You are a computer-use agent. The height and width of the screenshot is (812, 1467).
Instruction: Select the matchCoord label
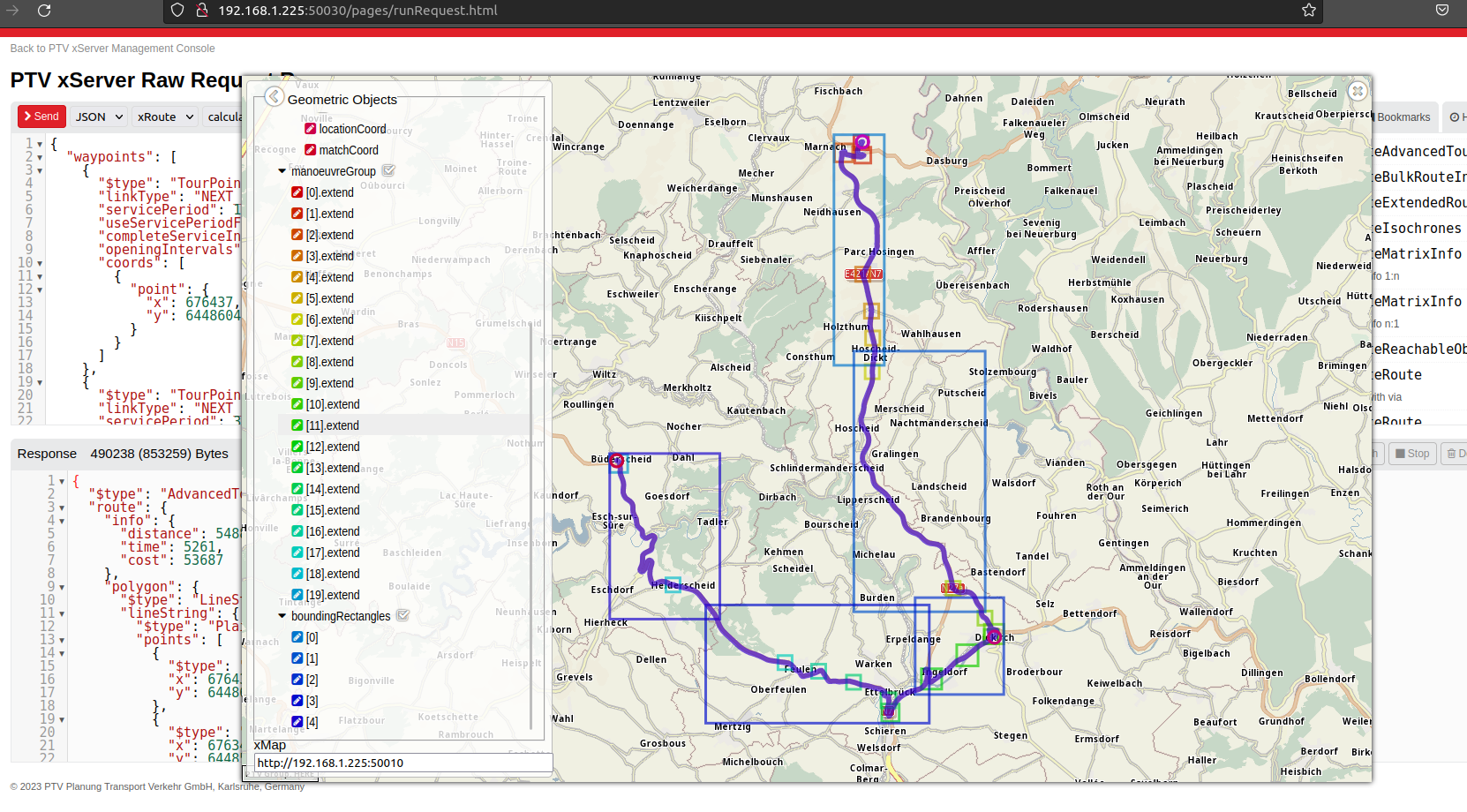click(x=349, y=150)
